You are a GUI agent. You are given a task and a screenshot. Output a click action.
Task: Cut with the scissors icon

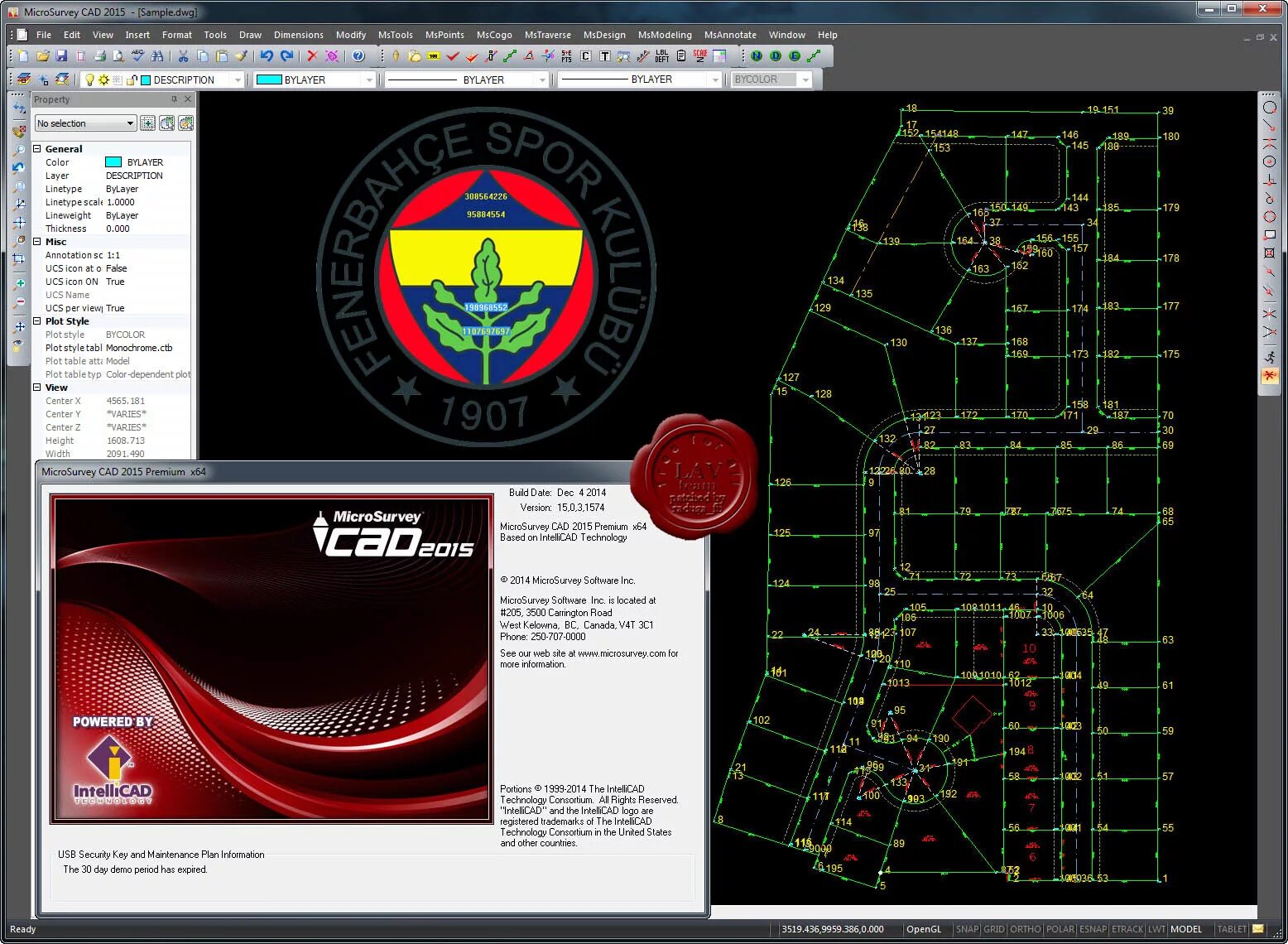(183, 56)
